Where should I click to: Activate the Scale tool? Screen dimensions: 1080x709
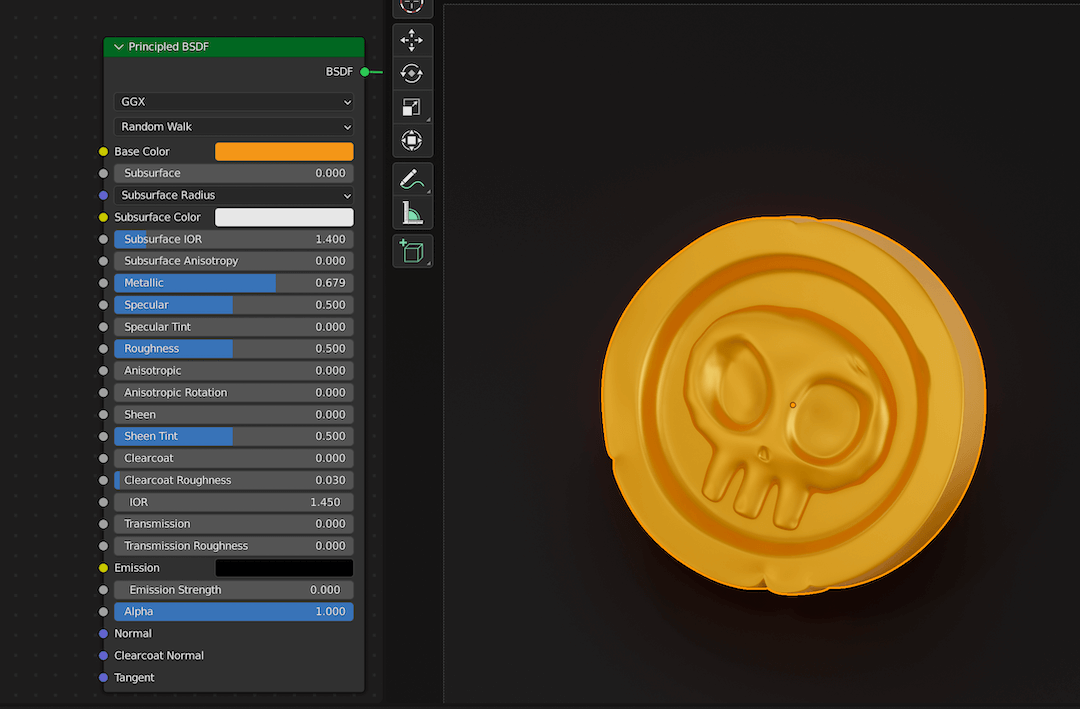[412, 106]
